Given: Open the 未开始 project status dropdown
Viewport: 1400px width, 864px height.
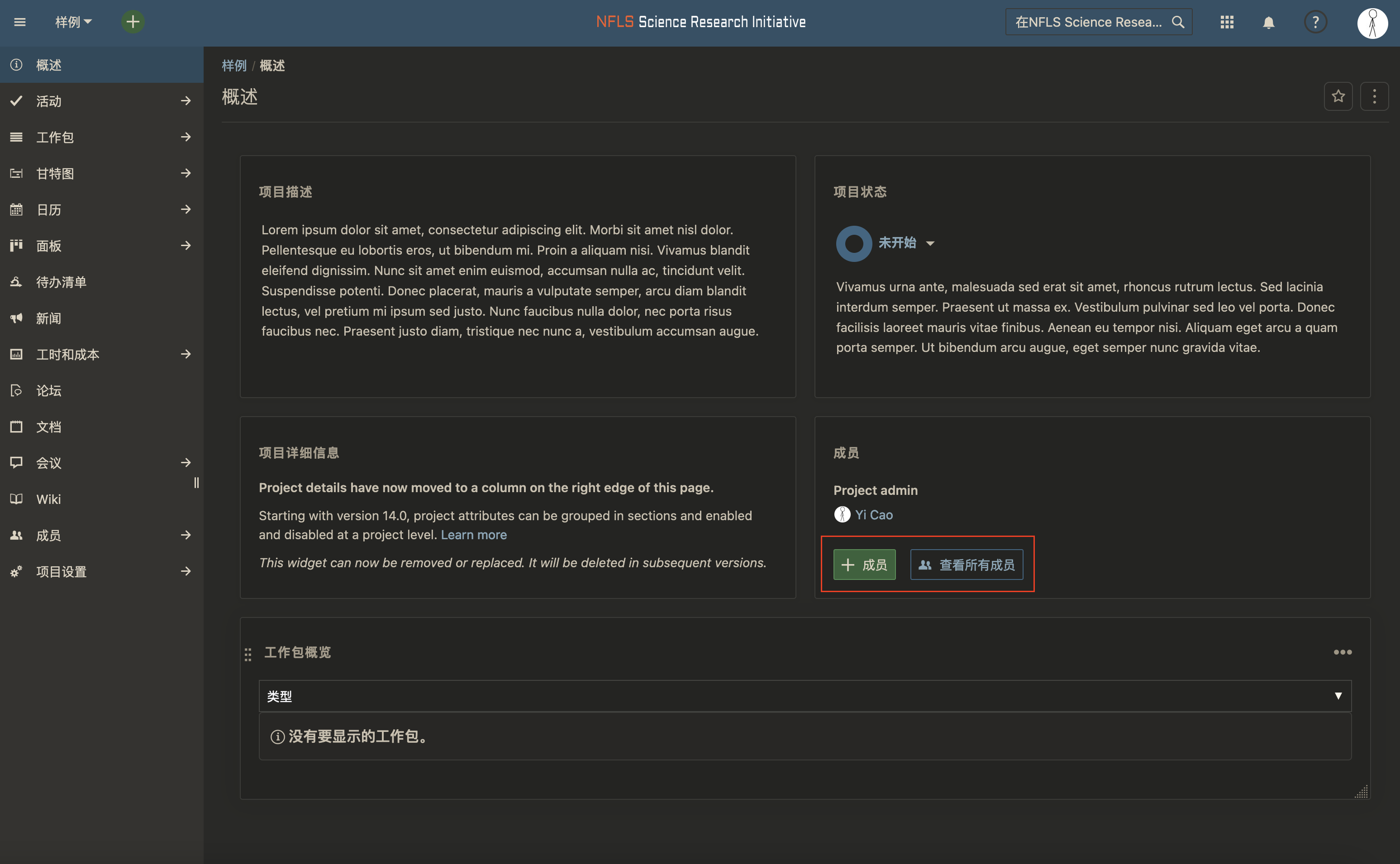Looking at the screenshot, I should [x=906, y=243].
